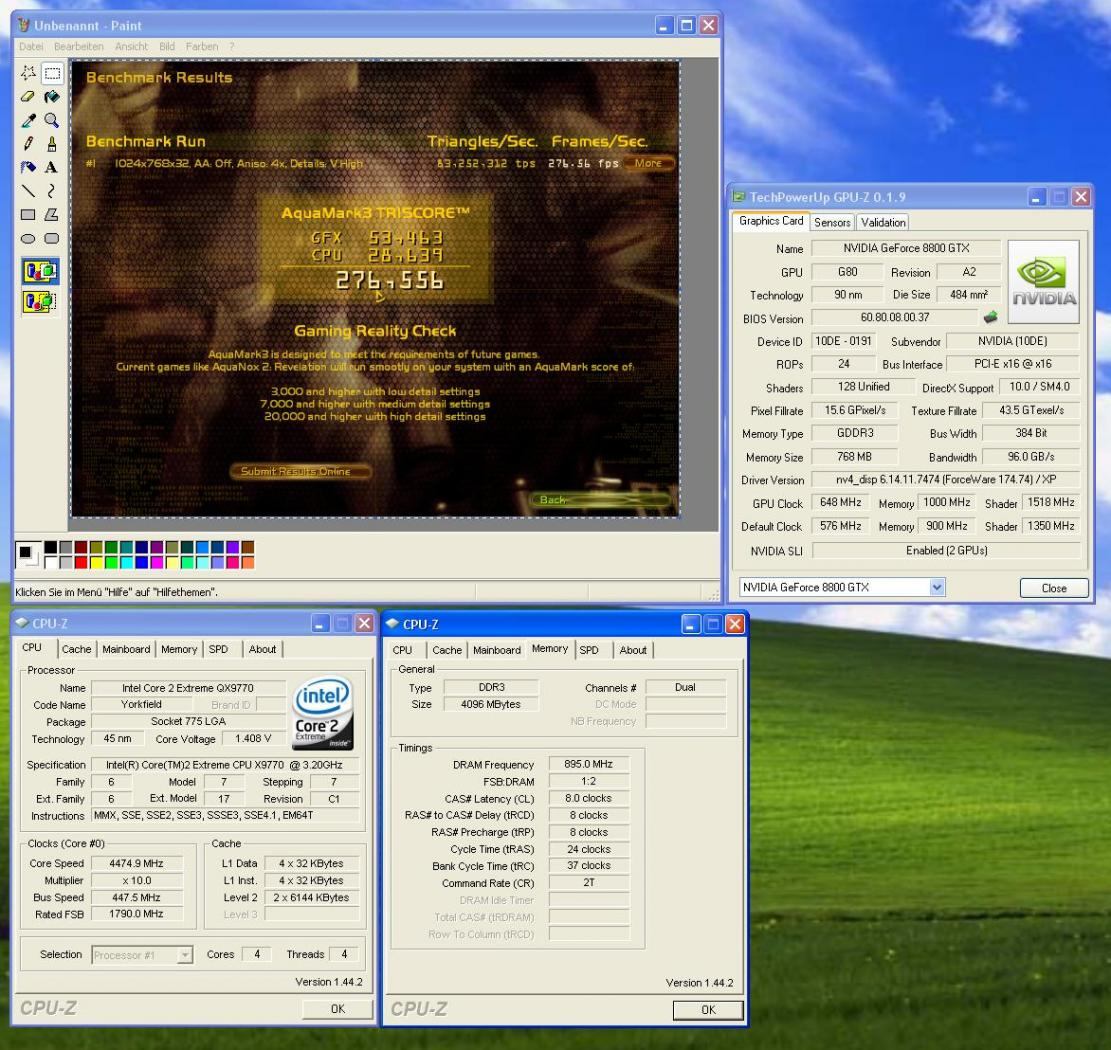Expand the Processor #1 selection dropdown
Image resolution: width=1111 pixels, height=1050 pixels.
pos(184,955)
